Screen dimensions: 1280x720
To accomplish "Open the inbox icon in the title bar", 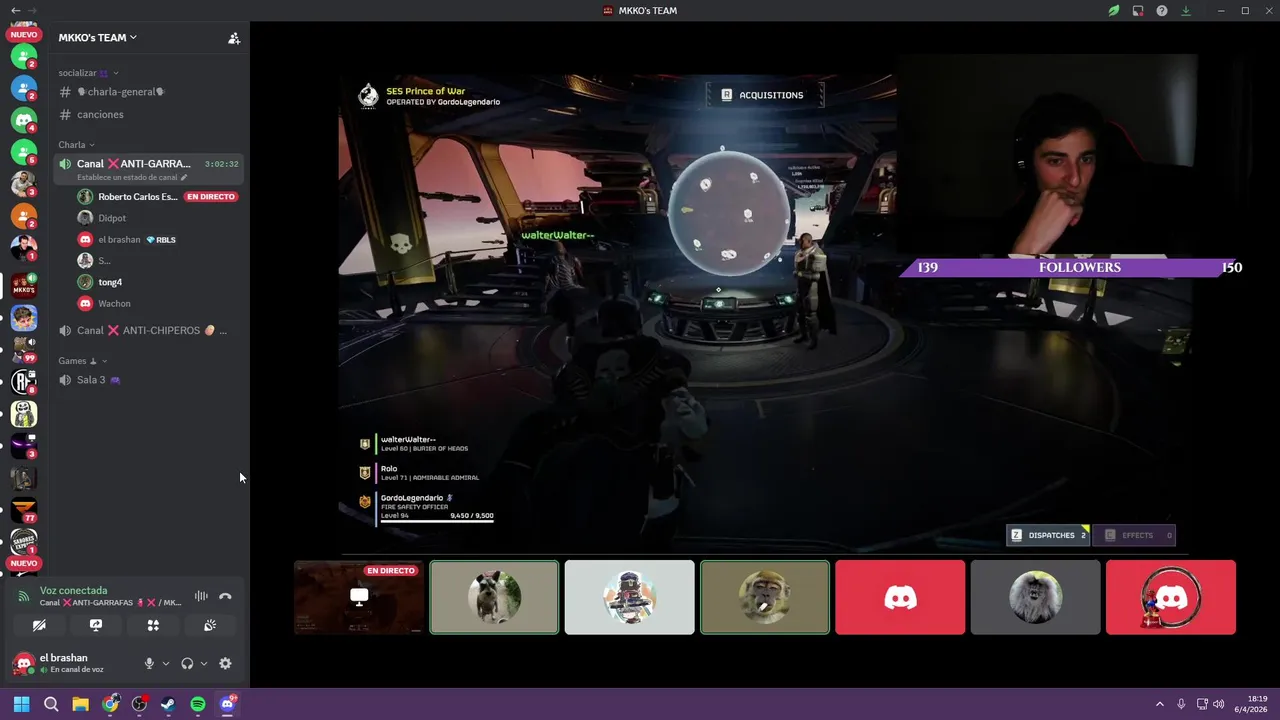I will pos(1138,11).
